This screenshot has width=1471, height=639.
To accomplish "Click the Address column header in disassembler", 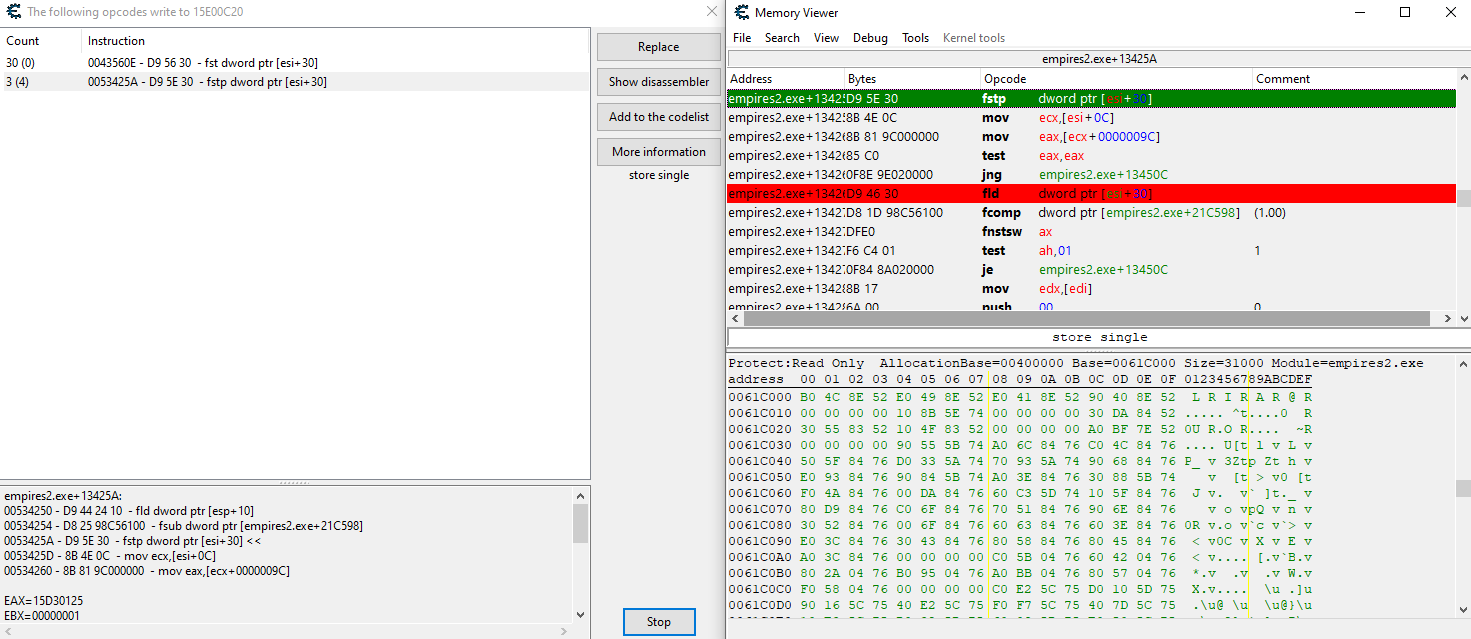I will click(x=786, y=79).
